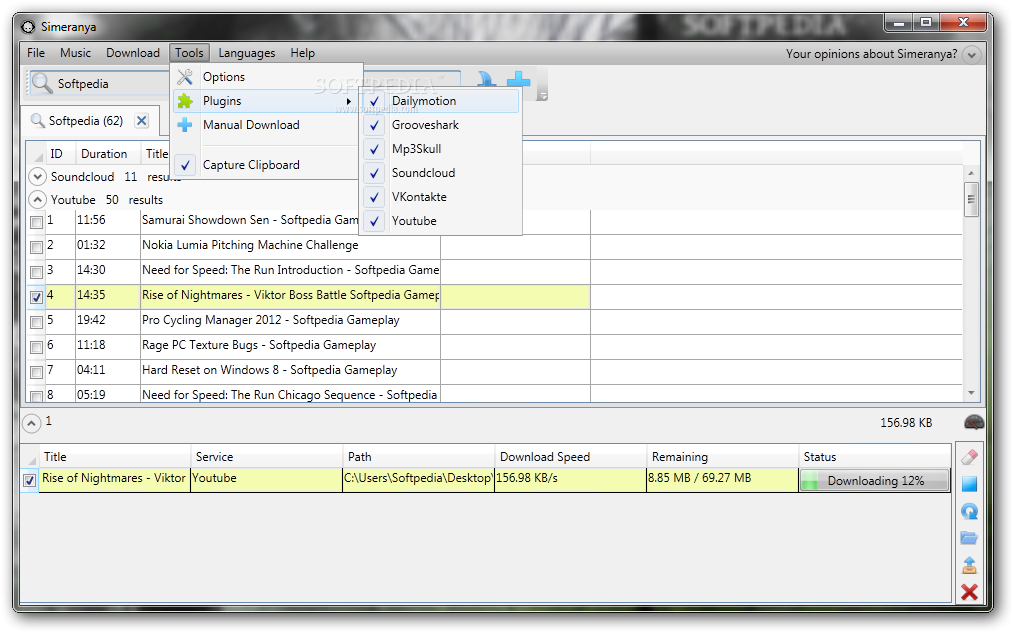Check the box for Pro Cycling Manager 2012
The image size is (1014, 633).
click(x=36, y=322)
